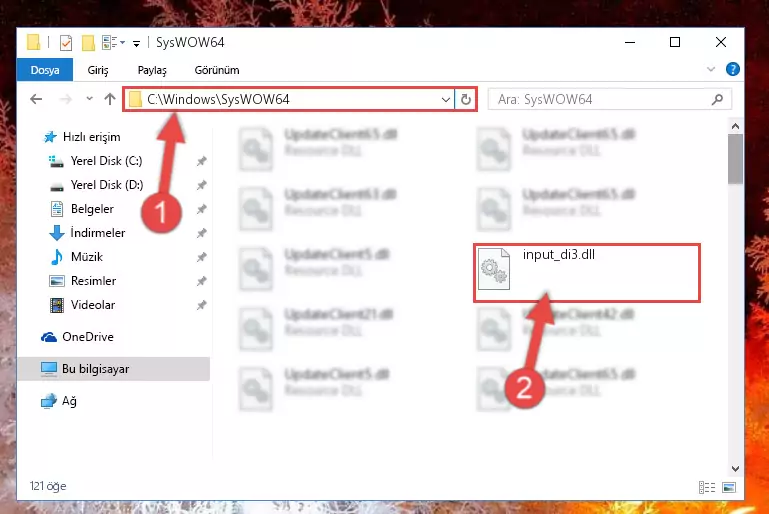769x514 pixels.
Task: Open OneDrive in navigation pane
Action: pos(88,337)
